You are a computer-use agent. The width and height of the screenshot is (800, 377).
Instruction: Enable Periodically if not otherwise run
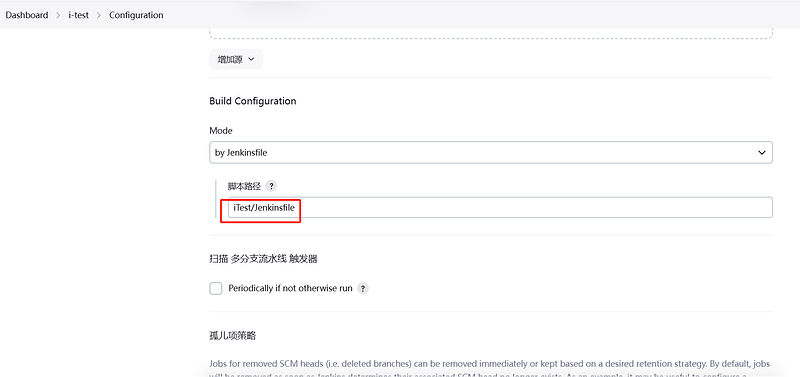tap(216, 288)
